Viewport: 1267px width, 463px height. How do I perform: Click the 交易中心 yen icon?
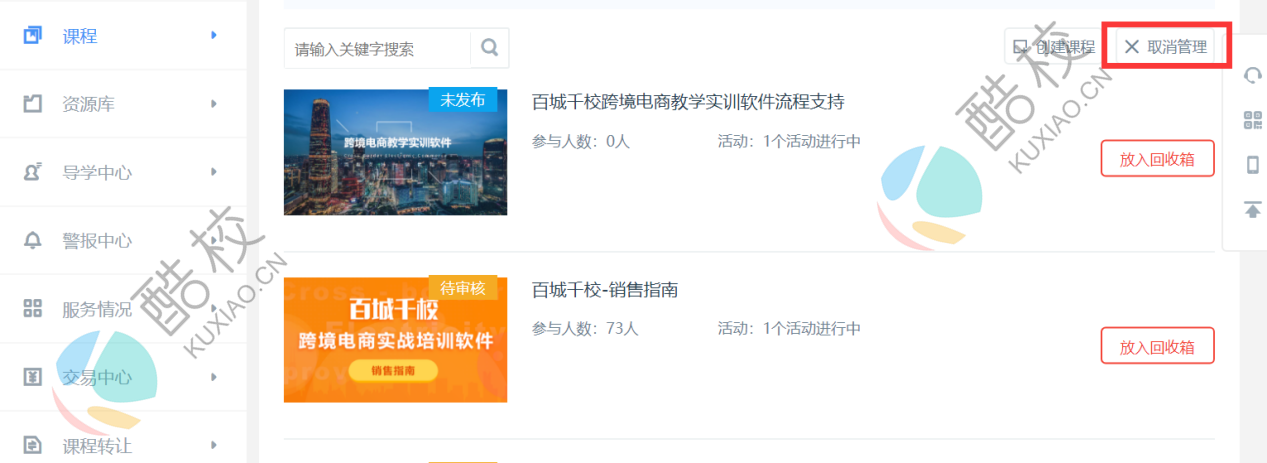coord(33,377)
